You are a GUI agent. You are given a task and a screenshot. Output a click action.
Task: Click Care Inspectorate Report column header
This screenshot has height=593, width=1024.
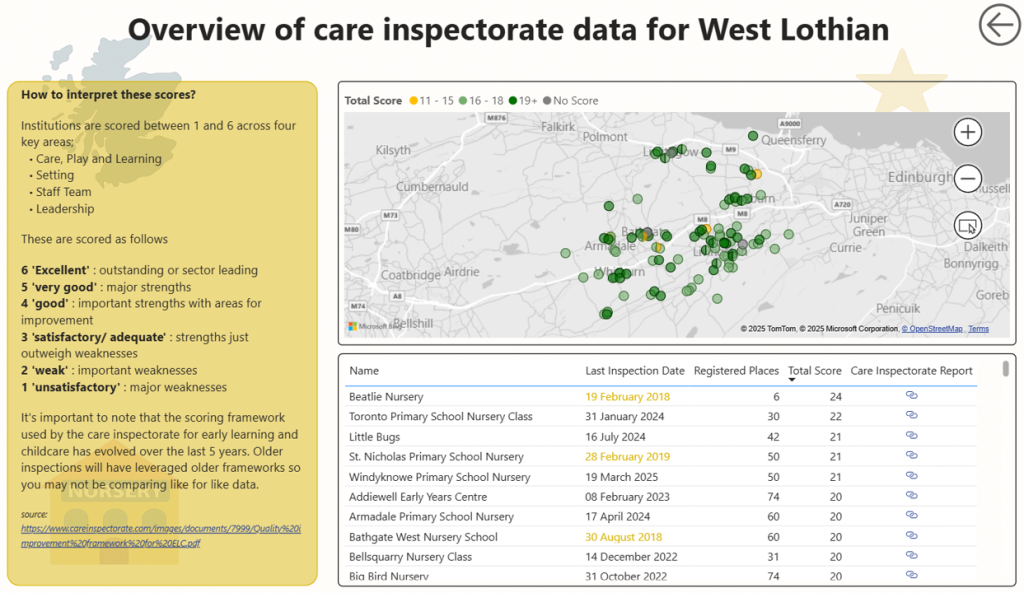click(x=911, y=370)
